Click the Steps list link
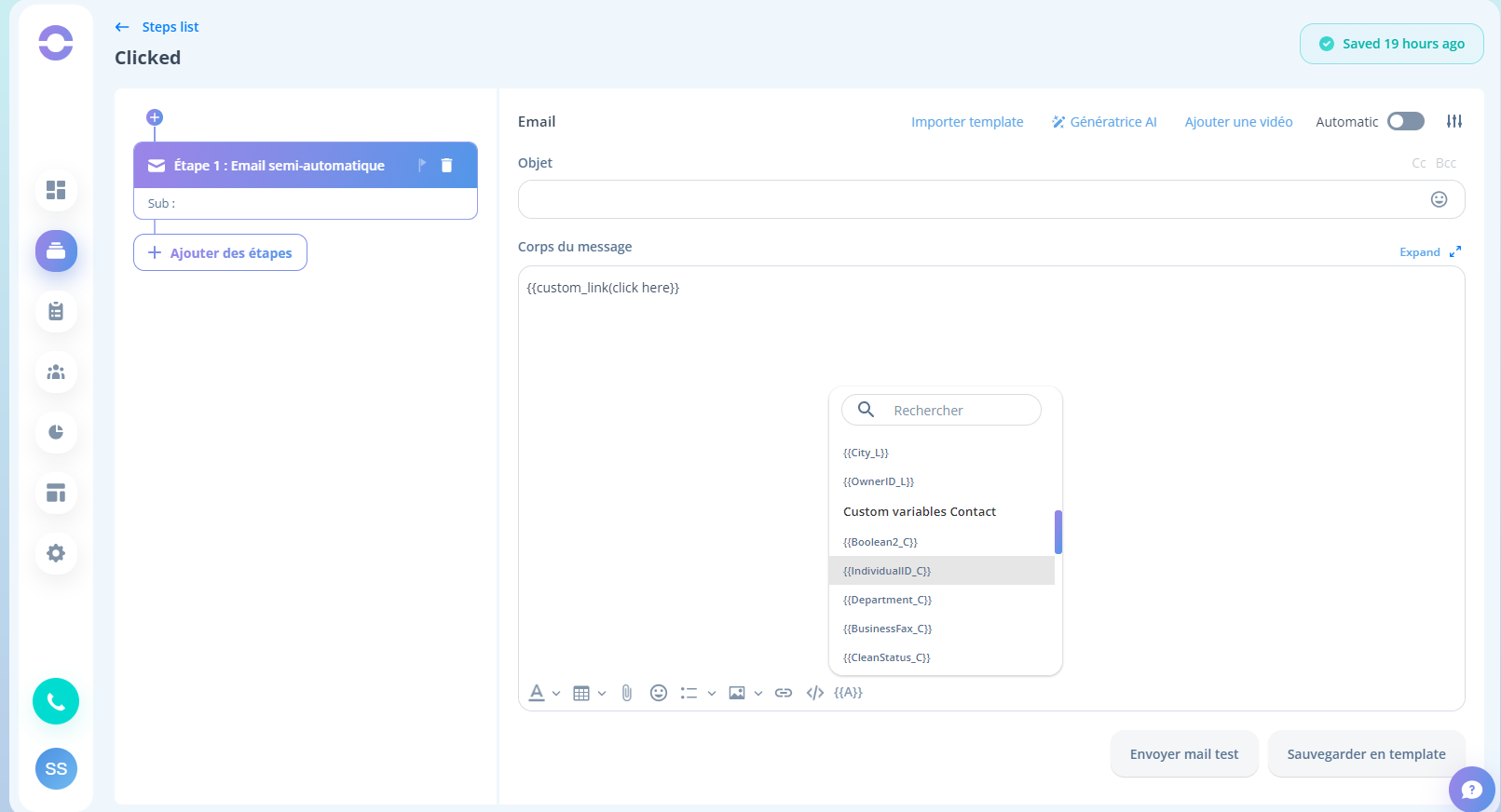 (x=171, y=27)
